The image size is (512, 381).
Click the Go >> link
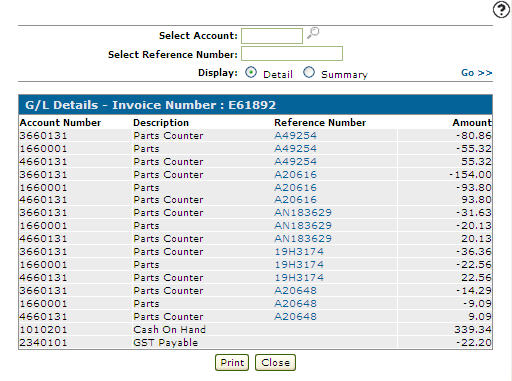pyautogui.click(x=477, y=73)
